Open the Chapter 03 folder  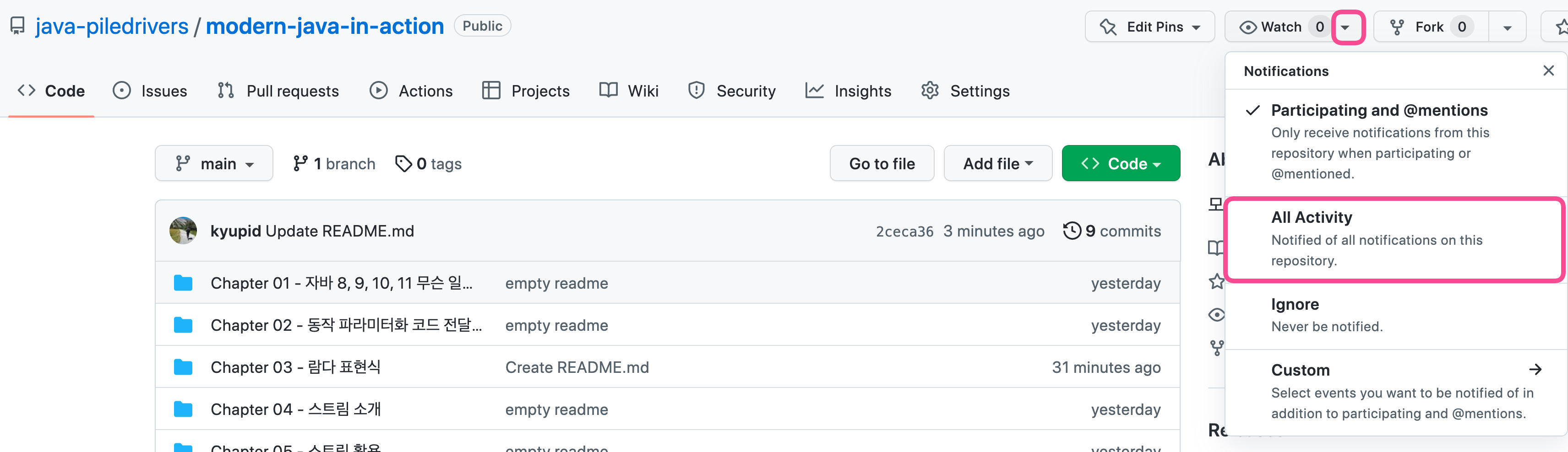pos(296,367)
